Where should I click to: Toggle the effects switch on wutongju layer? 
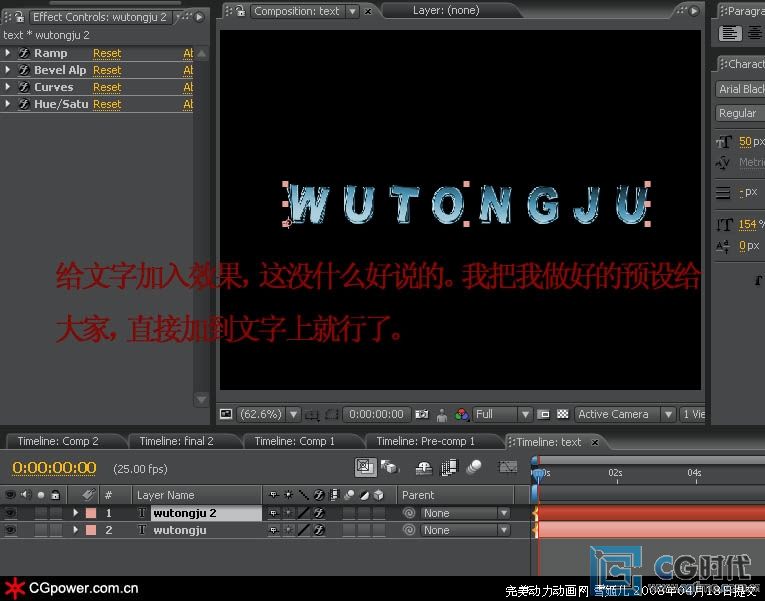pos(319,530)
